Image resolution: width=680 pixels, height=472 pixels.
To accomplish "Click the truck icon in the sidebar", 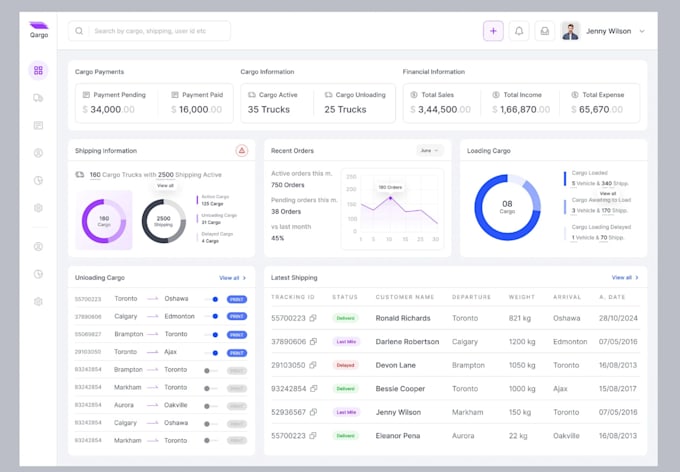I will 38,98.
